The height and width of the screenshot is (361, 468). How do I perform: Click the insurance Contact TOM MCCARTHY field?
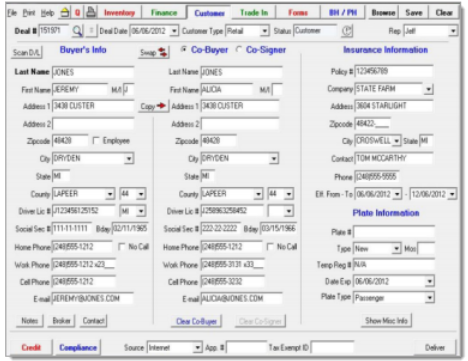tap(393, 158)
